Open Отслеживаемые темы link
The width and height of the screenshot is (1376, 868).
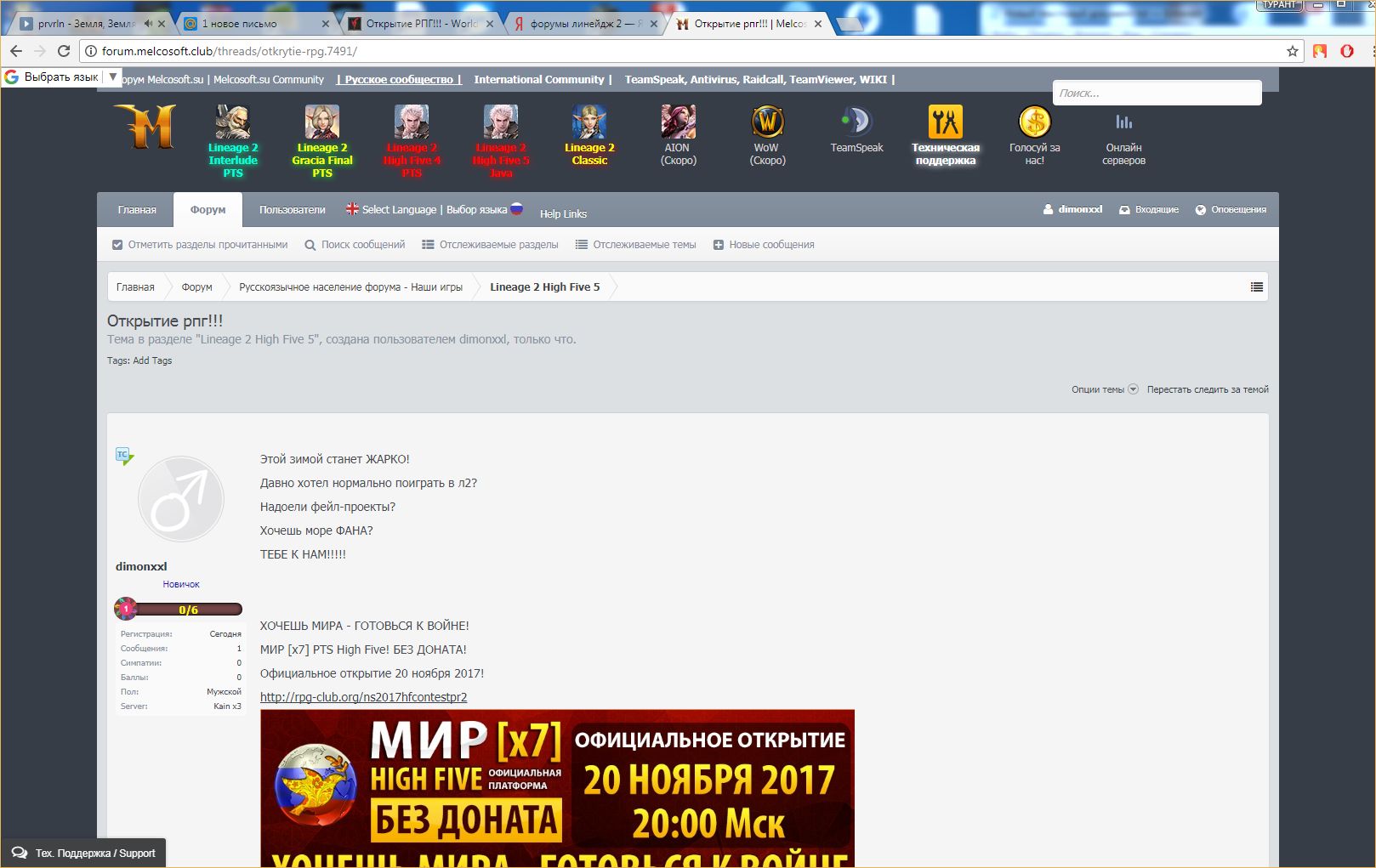point(635,245)
